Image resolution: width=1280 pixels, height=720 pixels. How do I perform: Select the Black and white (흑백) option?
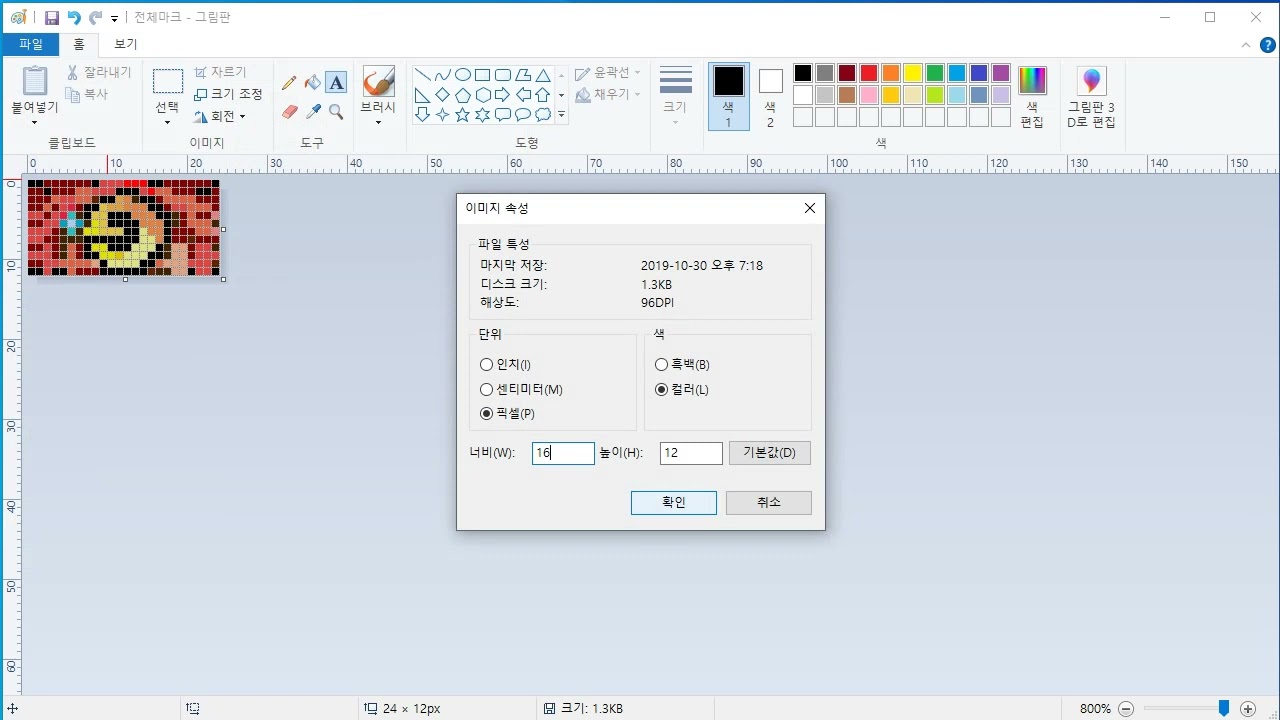661,365
